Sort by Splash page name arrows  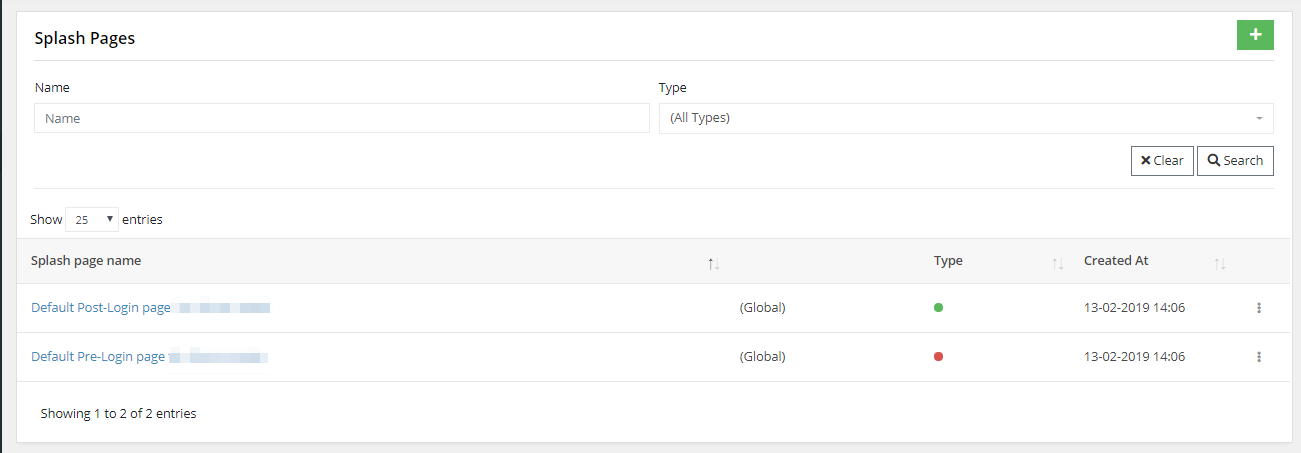[713, 264]
